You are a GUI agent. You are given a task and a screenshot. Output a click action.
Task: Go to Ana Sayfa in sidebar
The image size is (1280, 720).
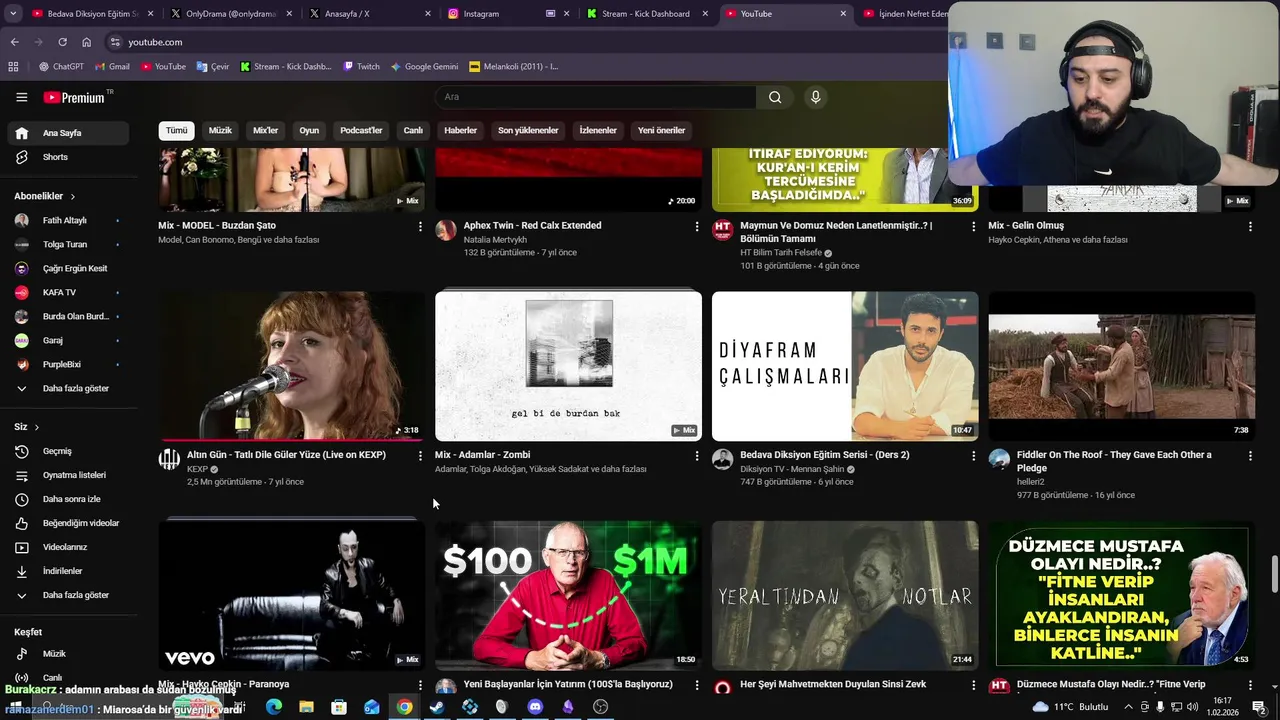coord(68,133)
